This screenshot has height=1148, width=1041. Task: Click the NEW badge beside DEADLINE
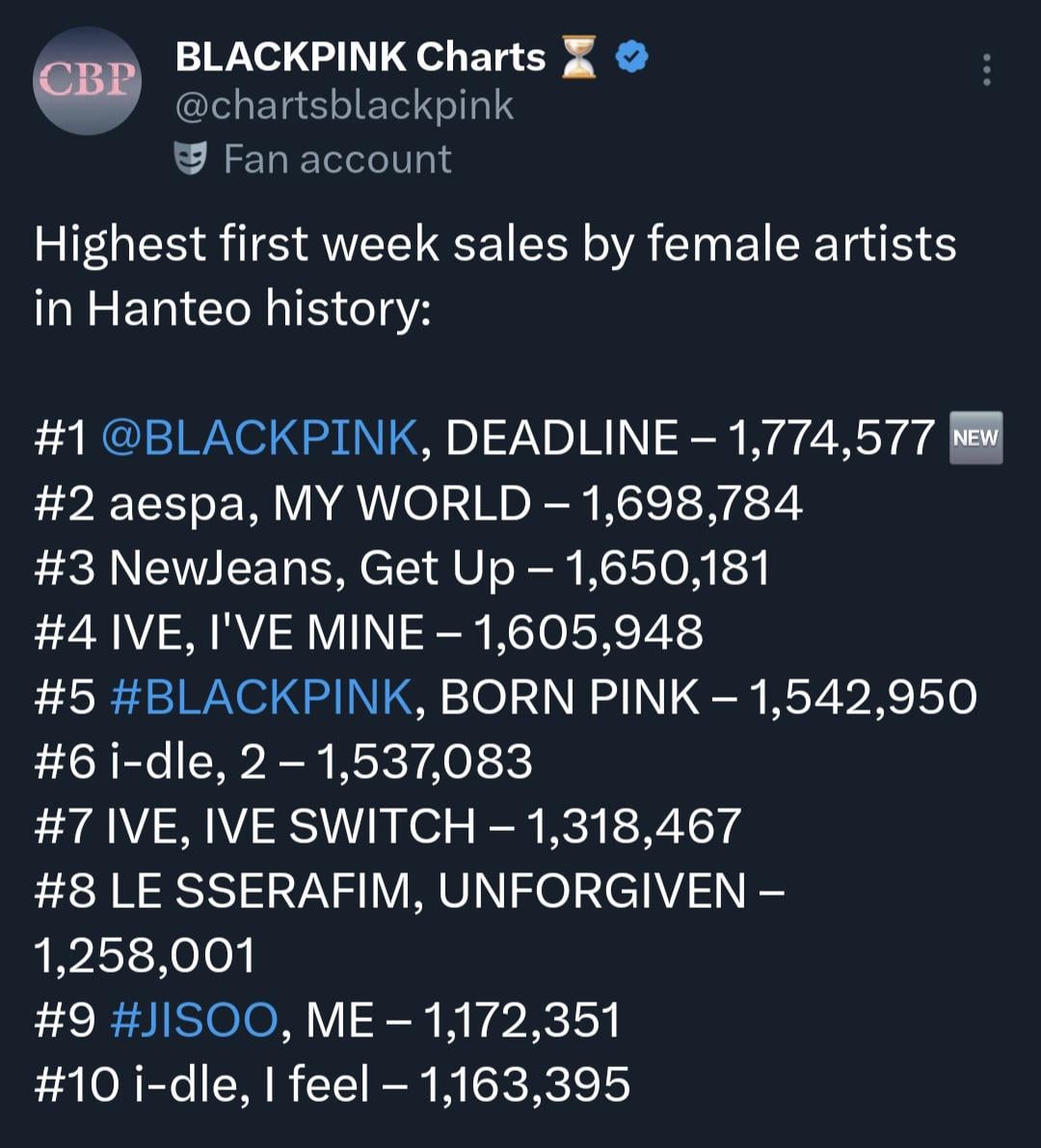[976, 437]
